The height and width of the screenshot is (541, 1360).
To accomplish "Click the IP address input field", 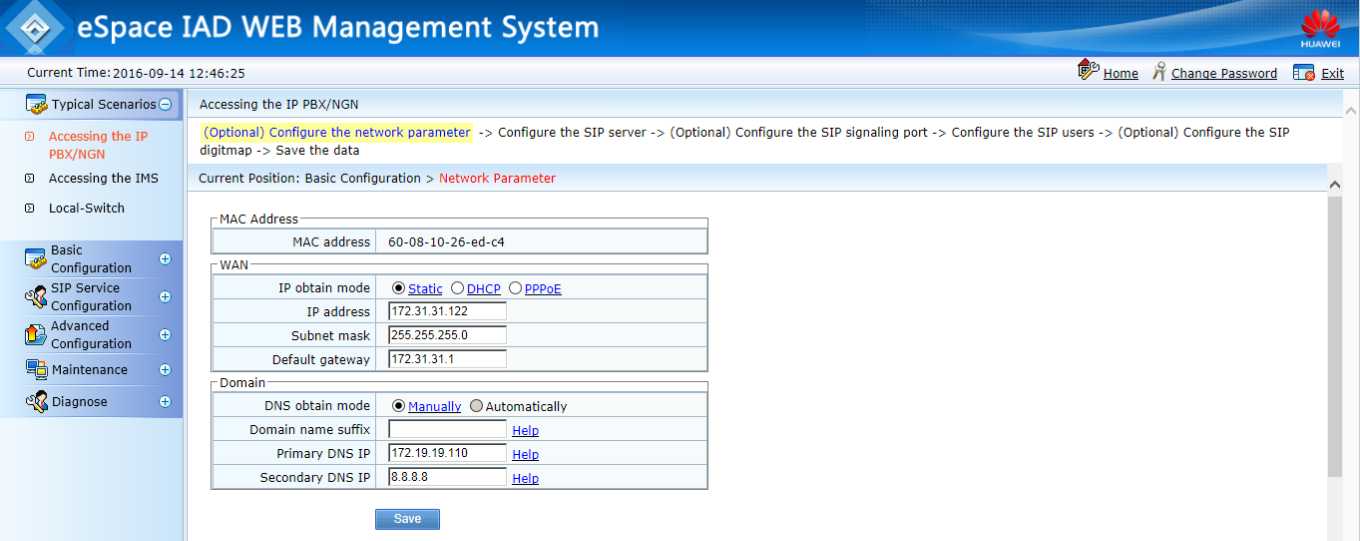I will pos(447,311).
